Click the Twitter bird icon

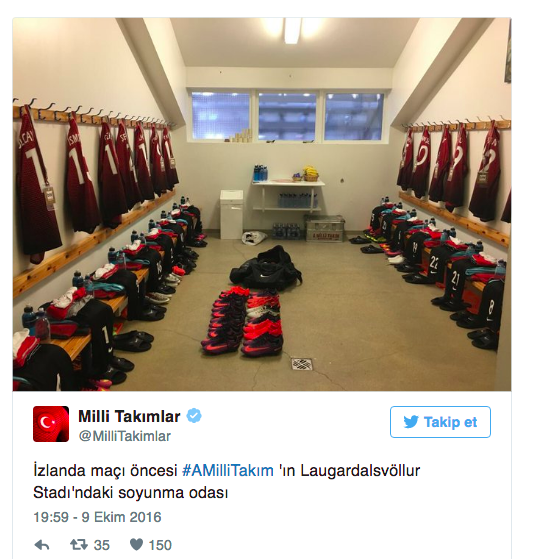411,422
